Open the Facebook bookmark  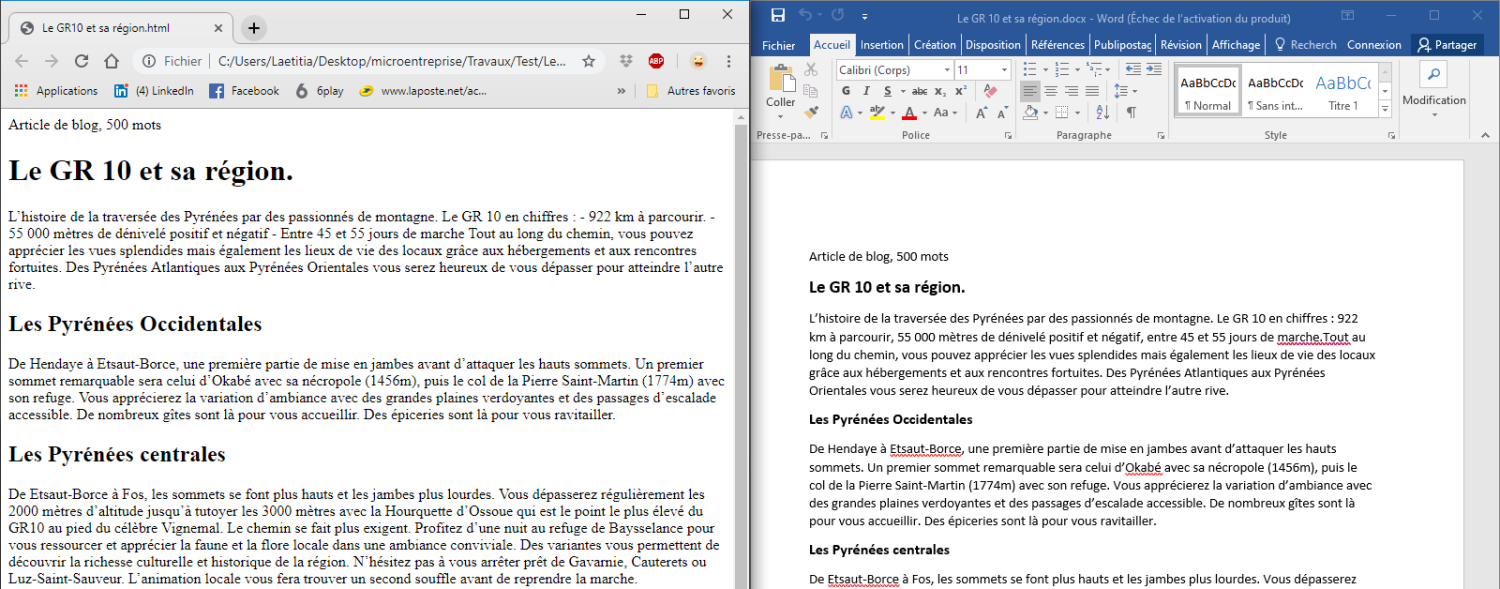[244, 91]
